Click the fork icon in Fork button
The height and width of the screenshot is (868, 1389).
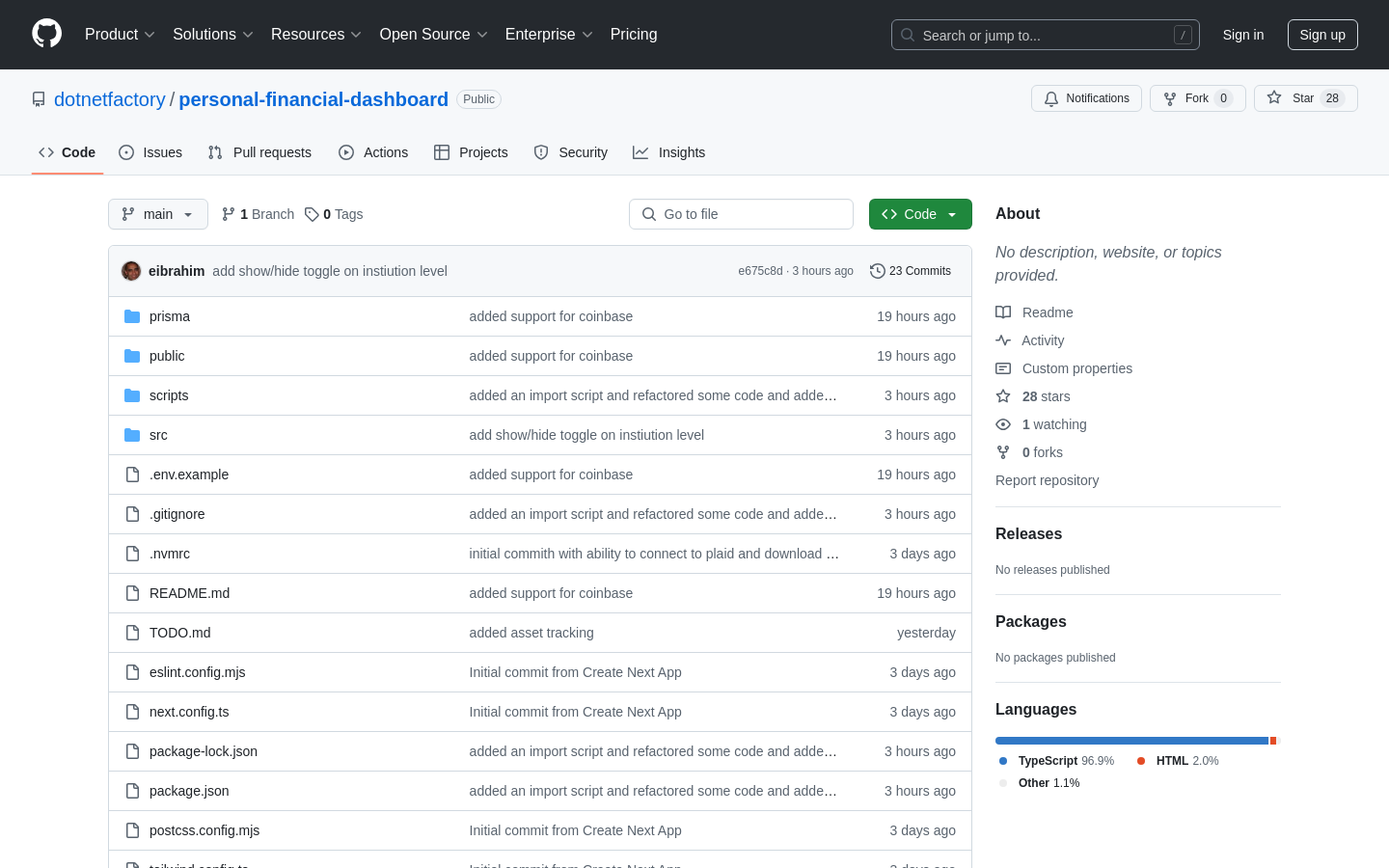pyautogui.click(x=1170, y=98)
